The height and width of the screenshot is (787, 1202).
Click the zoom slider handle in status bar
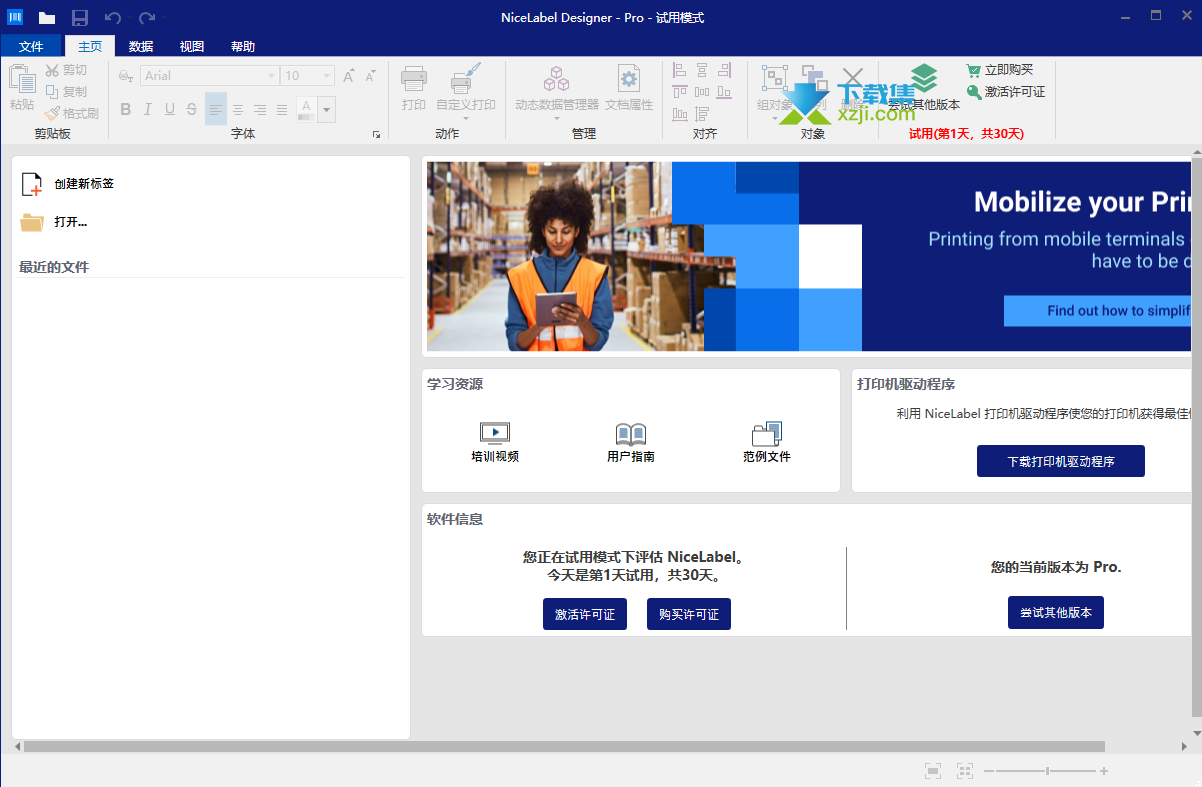click(x=1047, y=771)
